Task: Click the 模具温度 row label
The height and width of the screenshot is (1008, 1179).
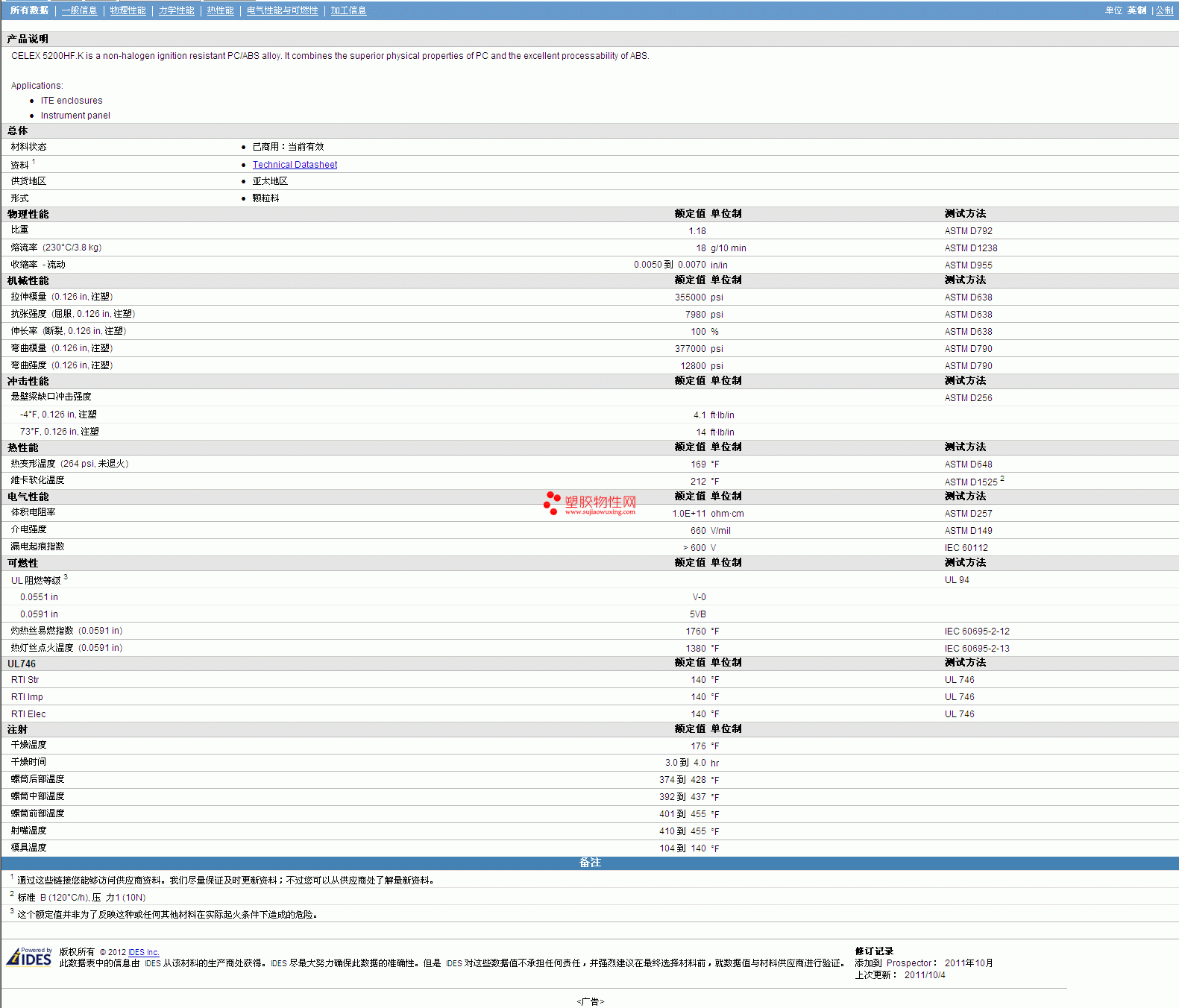Action: click(28, 848)
